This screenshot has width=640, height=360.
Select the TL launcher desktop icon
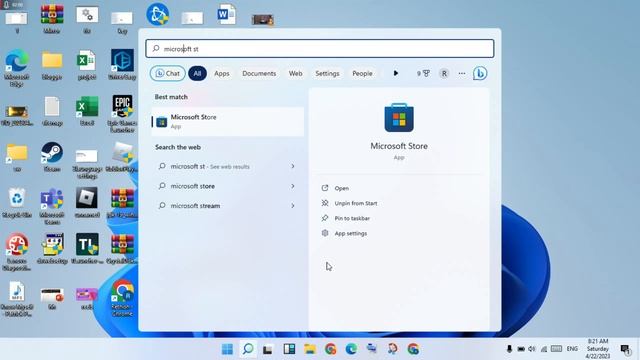coord(87,249)
